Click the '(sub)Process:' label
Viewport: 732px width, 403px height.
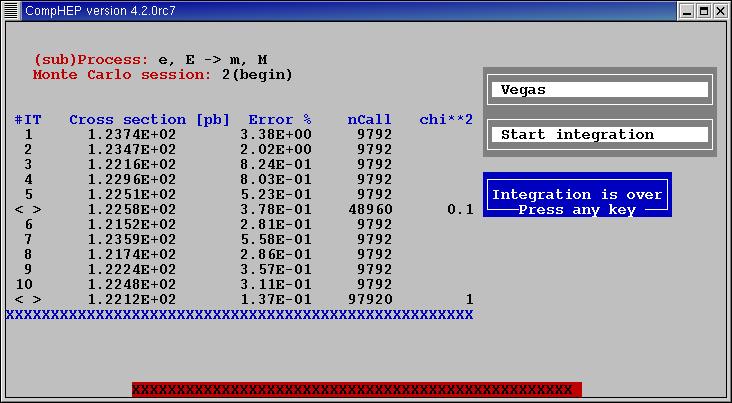(x=92, y=60)
